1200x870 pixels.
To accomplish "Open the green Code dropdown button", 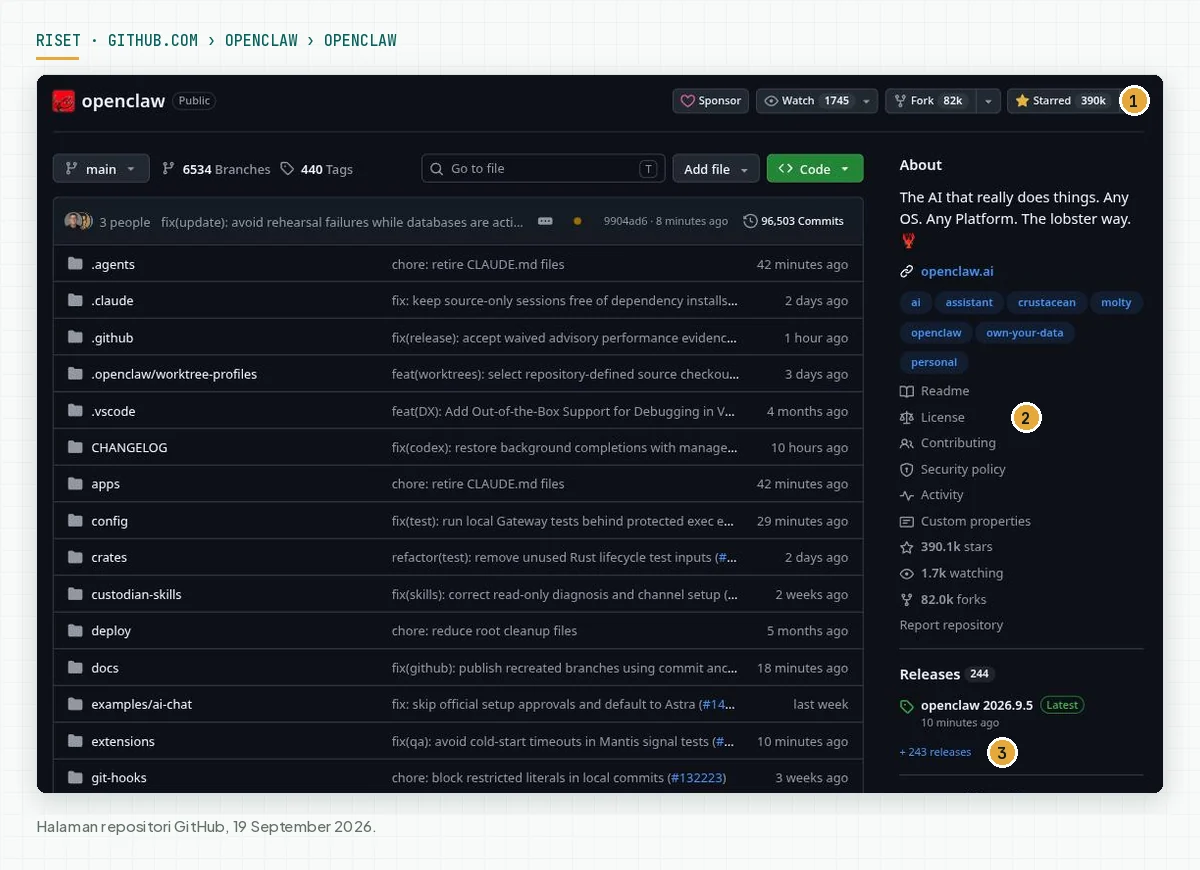I will tap(815, 169).
